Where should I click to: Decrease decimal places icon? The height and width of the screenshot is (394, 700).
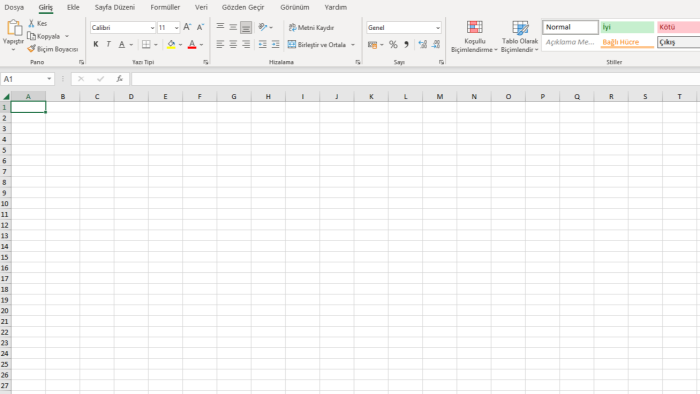436,45
